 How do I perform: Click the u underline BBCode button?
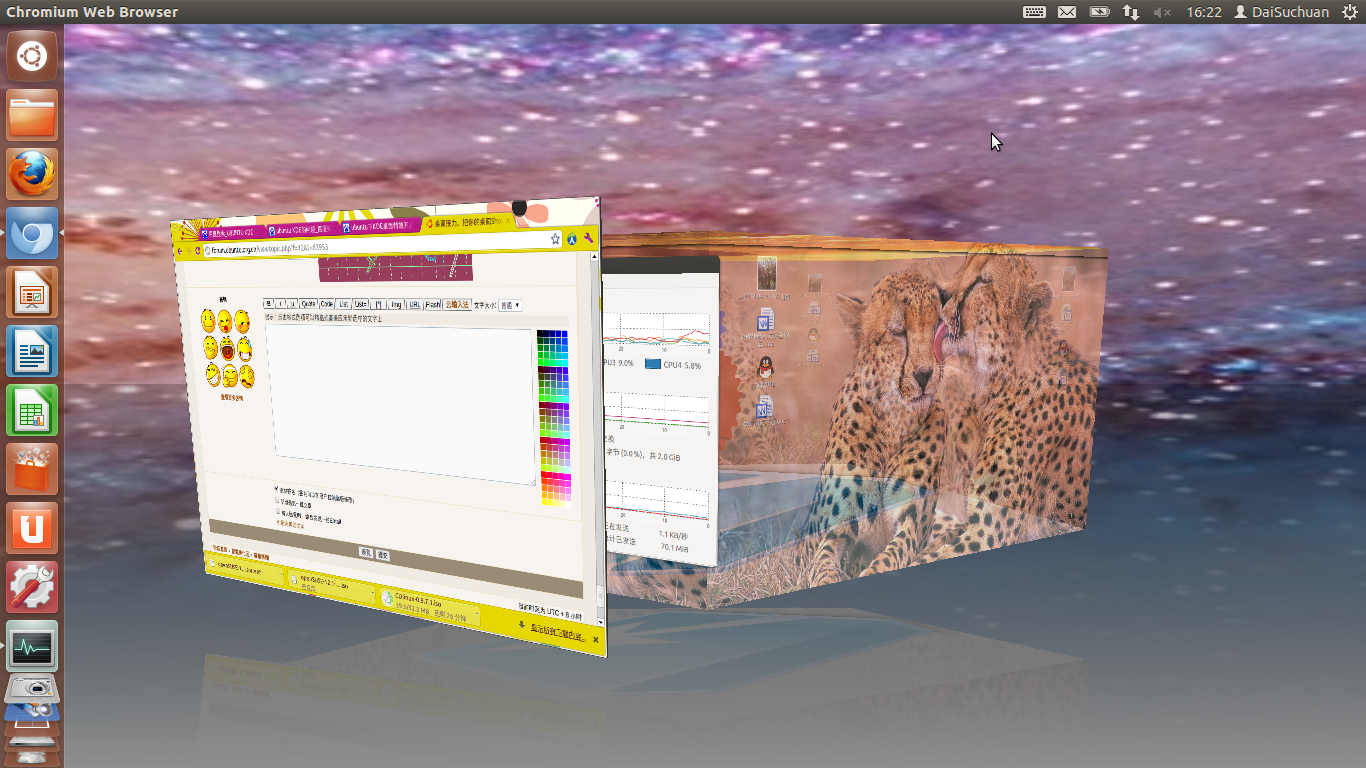pyautogui.click(x=292, y=304)
